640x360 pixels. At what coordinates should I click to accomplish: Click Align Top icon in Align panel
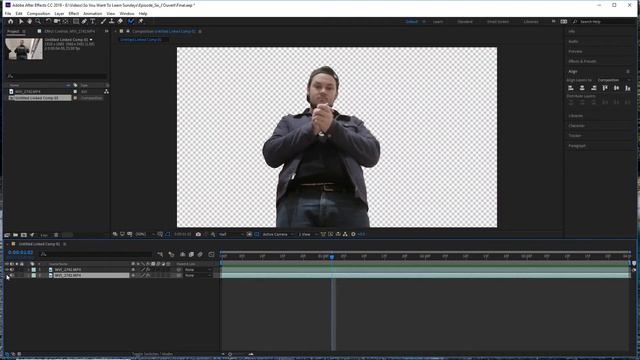point(605,88)
